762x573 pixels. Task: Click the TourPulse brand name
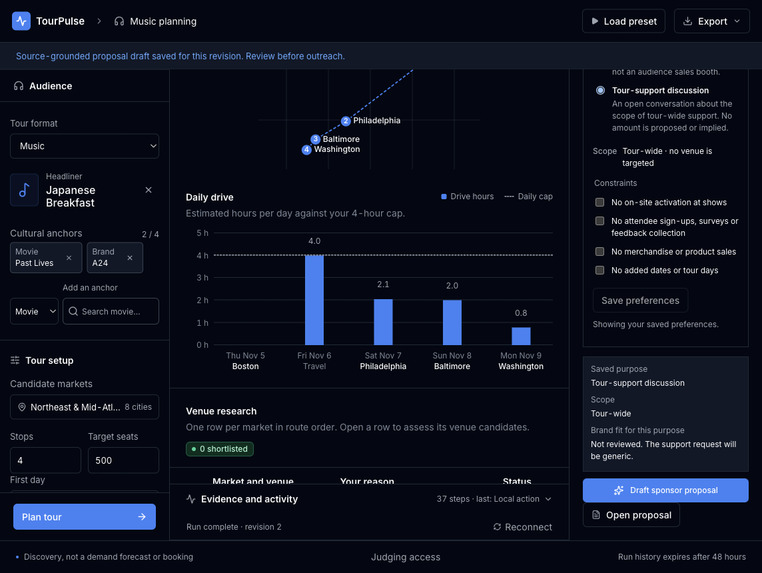(60, 21)
